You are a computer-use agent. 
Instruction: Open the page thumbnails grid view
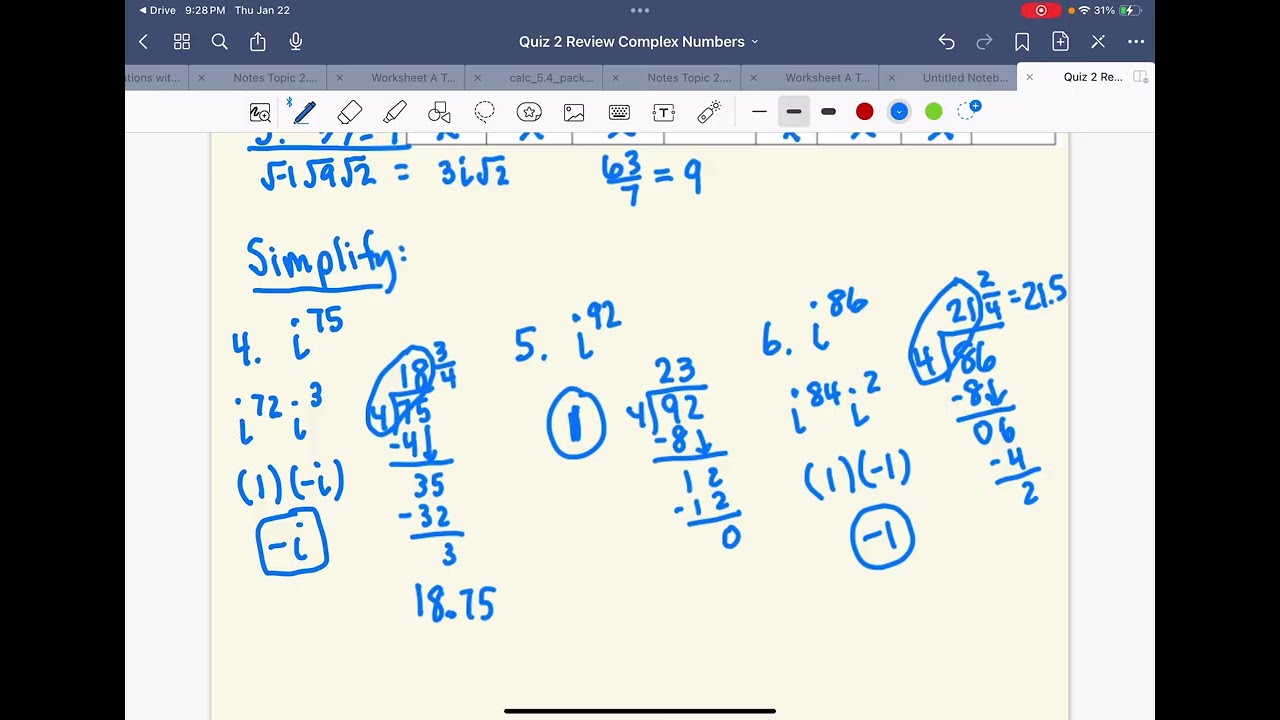point(182,42)
